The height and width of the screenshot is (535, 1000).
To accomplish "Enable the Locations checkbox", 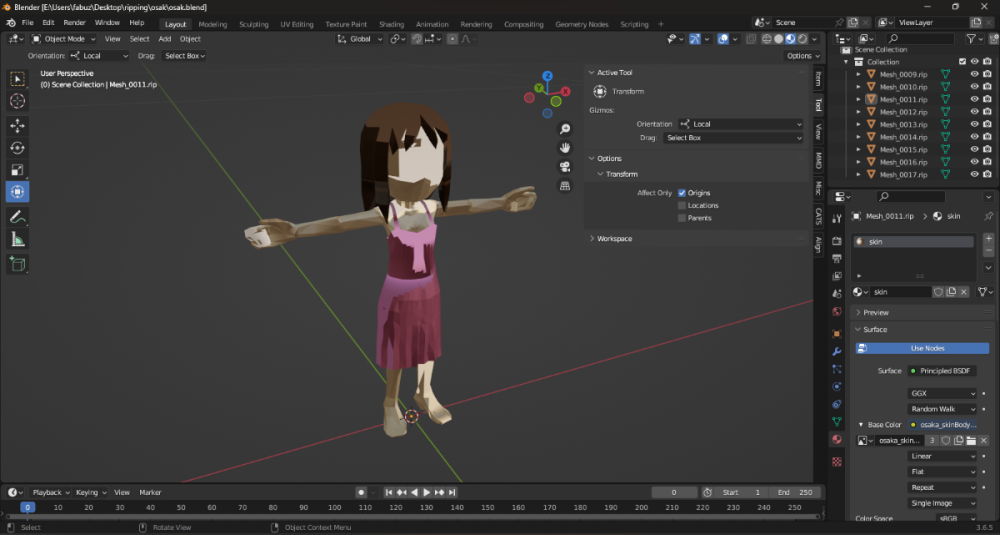I will tap(682, 205).
